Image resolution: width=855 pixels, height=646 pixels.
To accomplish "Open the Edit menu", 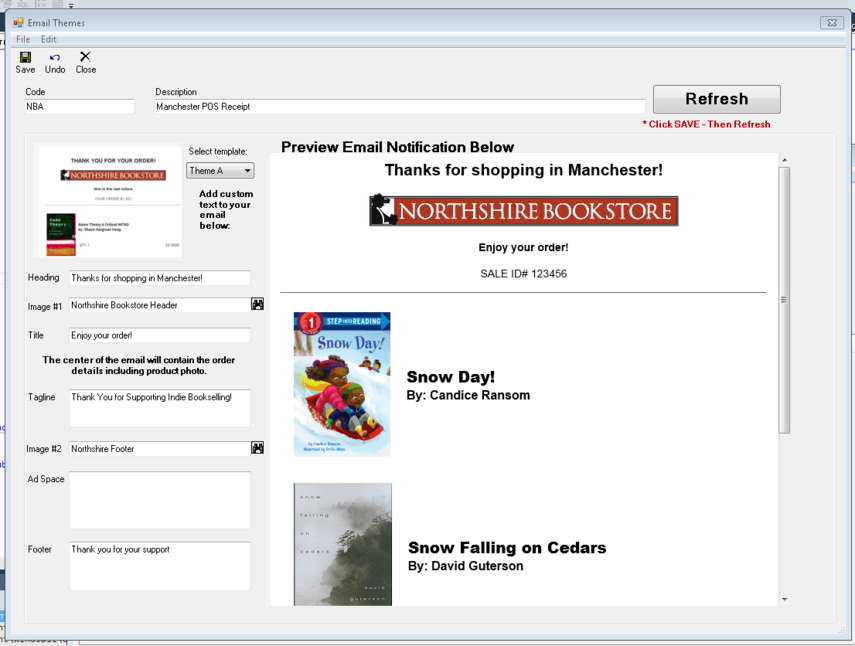I will (x=49, y=39).
